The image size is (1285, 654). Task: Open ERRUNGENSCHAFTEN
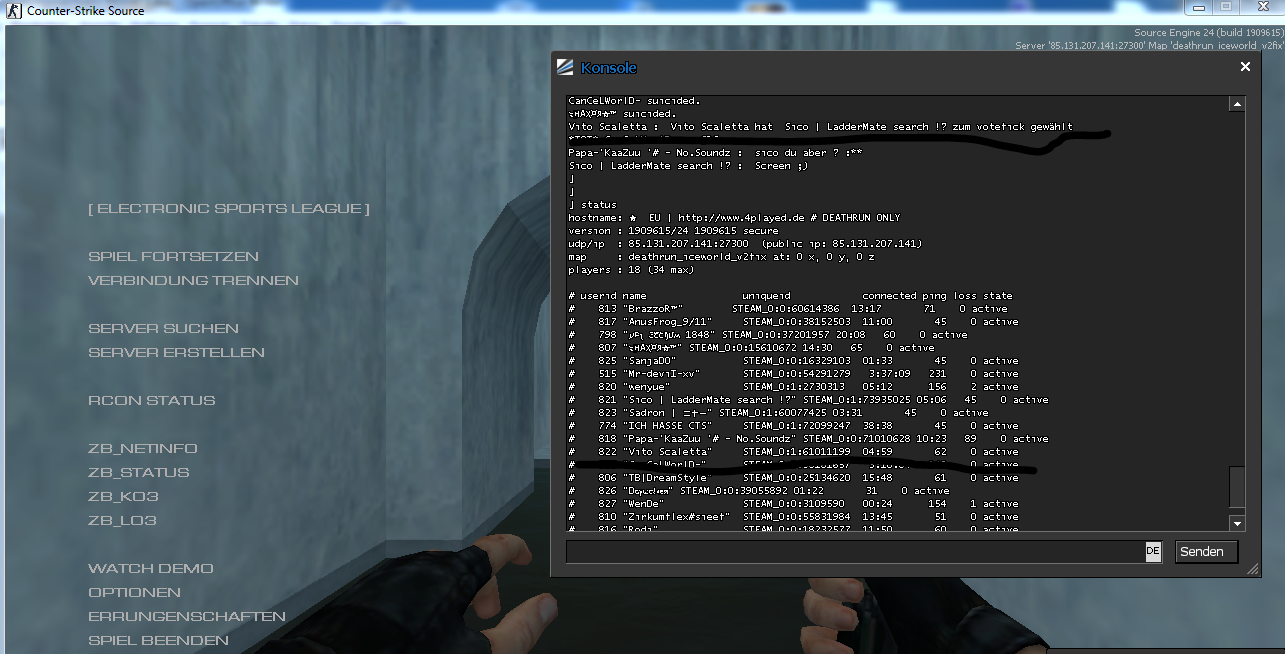[x=187, y=617]
